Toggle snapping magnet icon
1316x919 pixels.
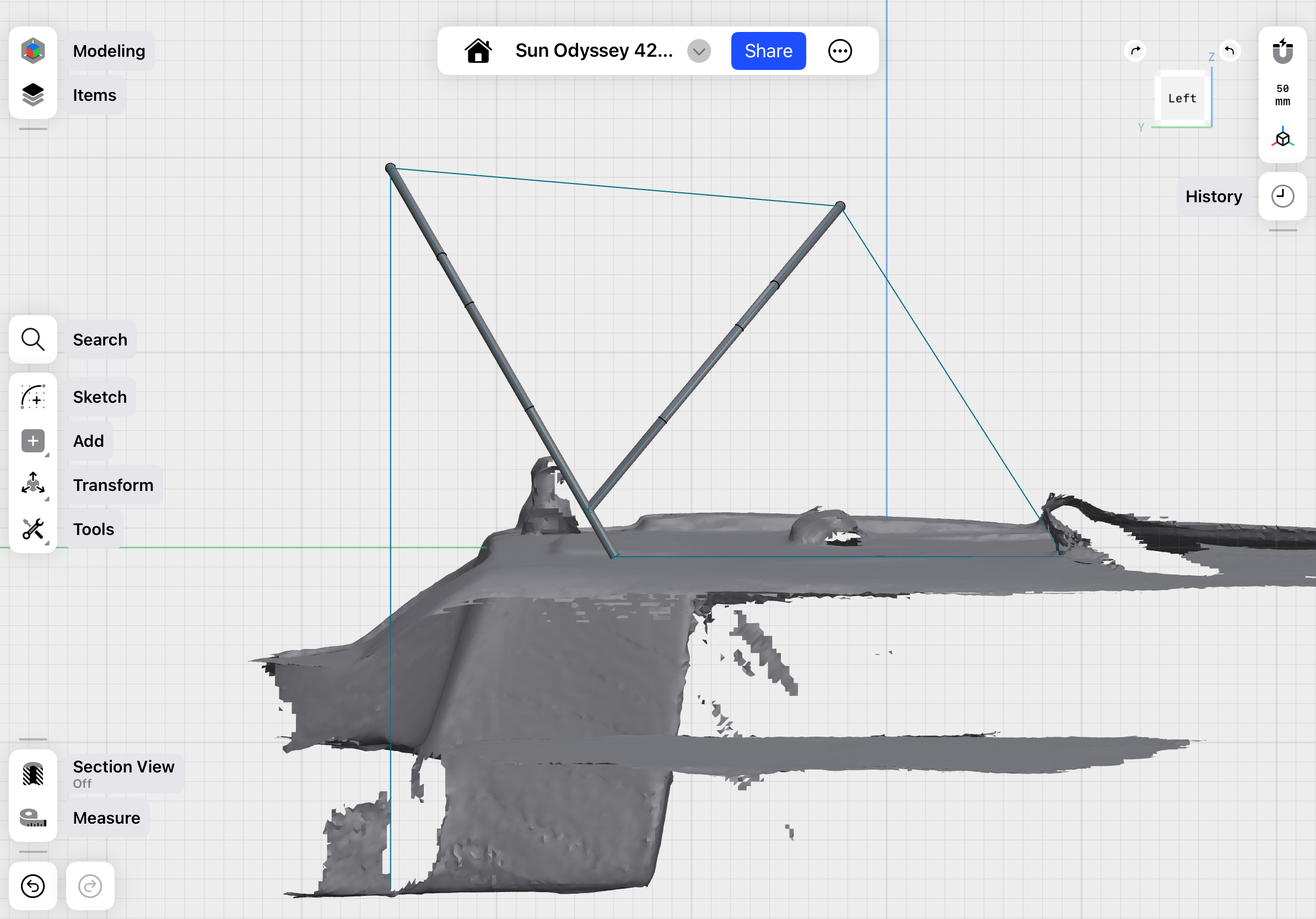click(x=1282, y=51)
